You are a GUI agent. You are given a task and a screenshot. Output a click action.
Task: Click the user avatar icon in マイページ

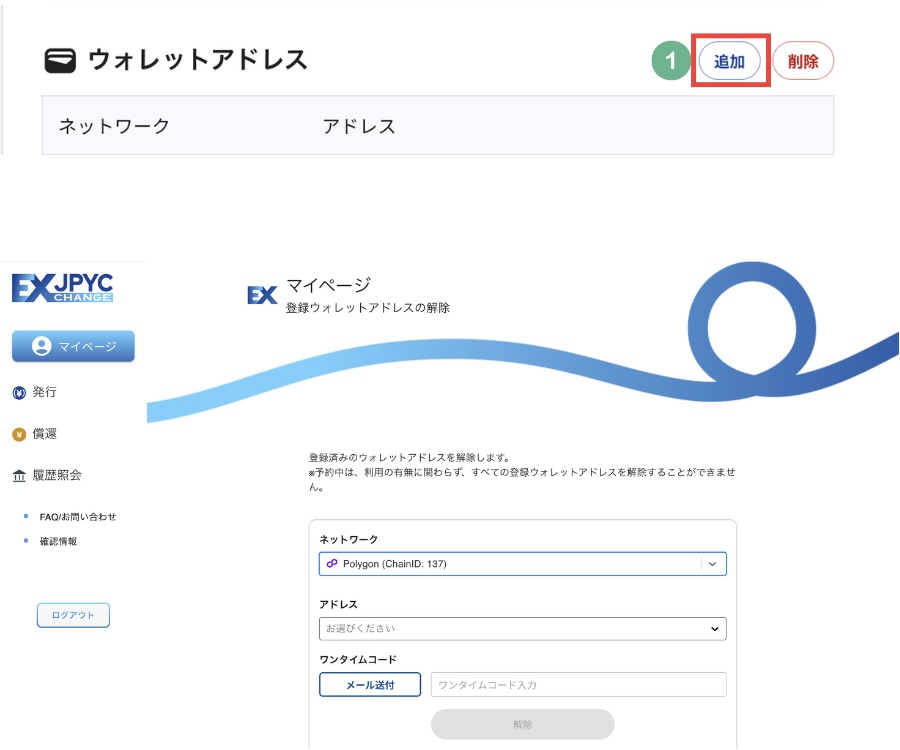point(41,346)
